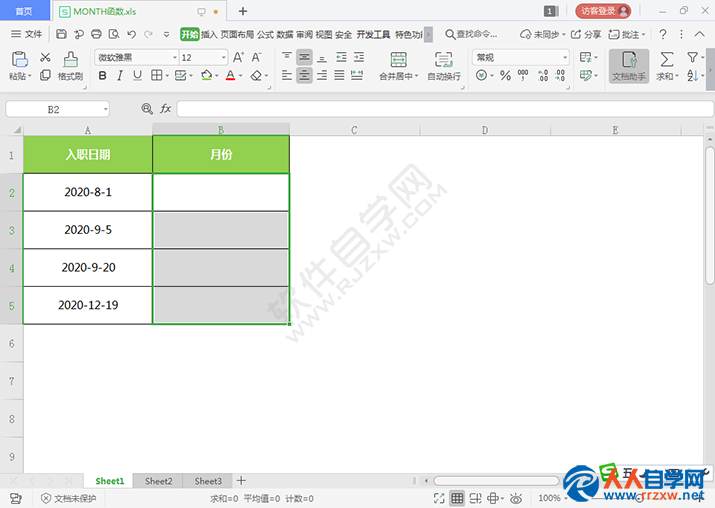Click the Filter funnel icon
Screen dimensions: 715x508
pos(692,57)
